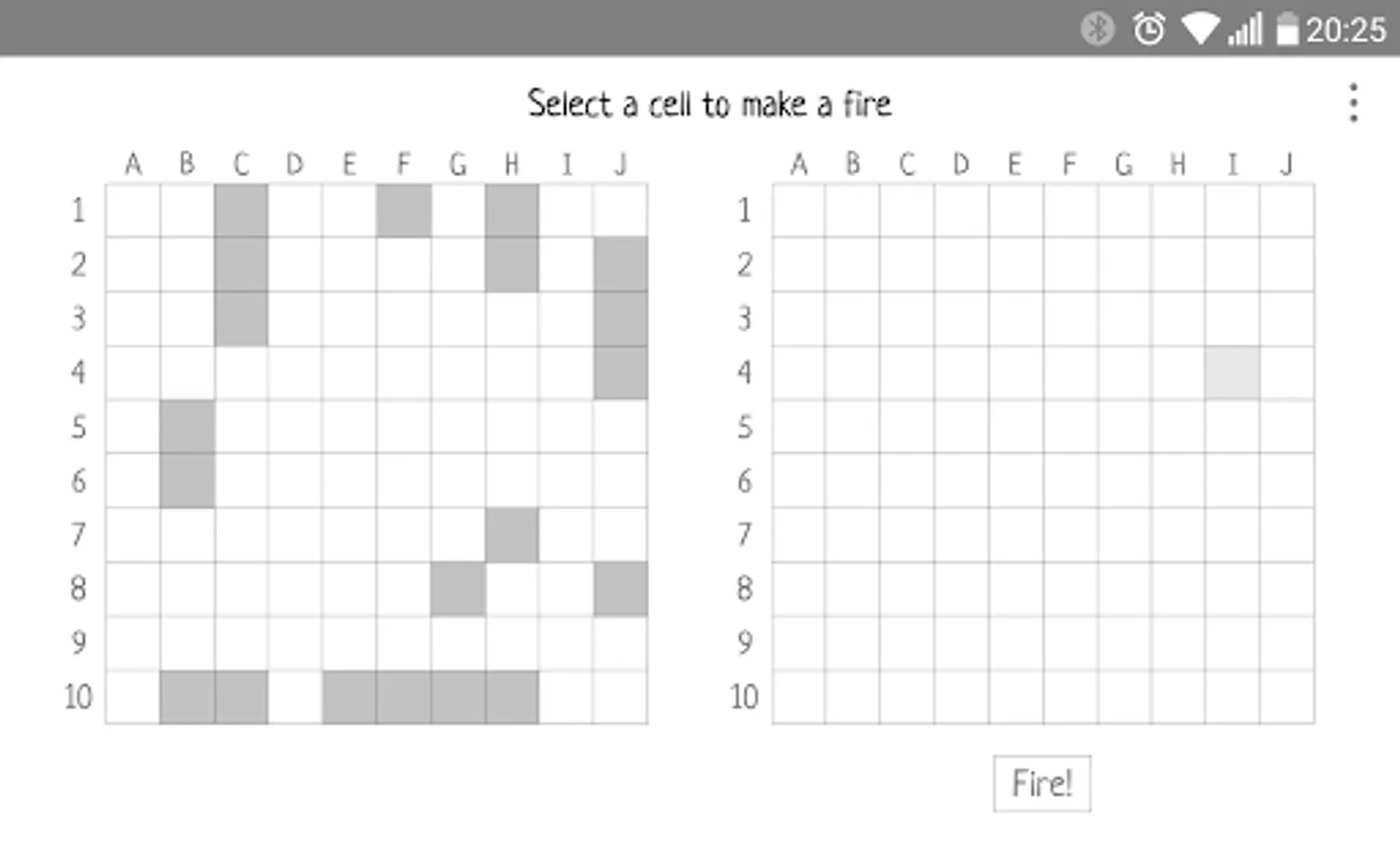The height and width of the screenshot is (842, 1400).
Task: Click column header H on the right grid
Action: [1178, 164]
